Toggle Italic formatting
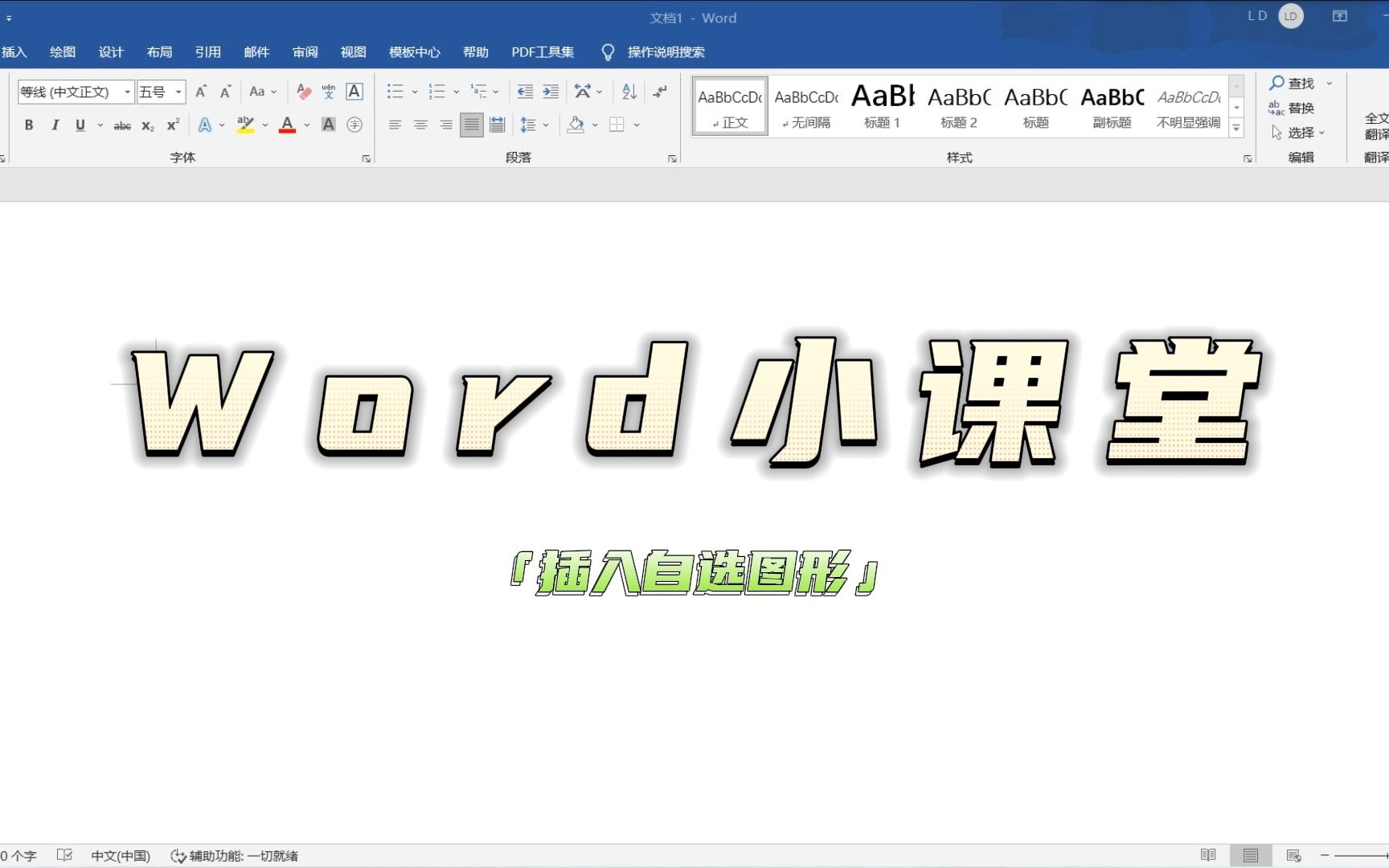 pyautogui.click(x=55, y=125)
